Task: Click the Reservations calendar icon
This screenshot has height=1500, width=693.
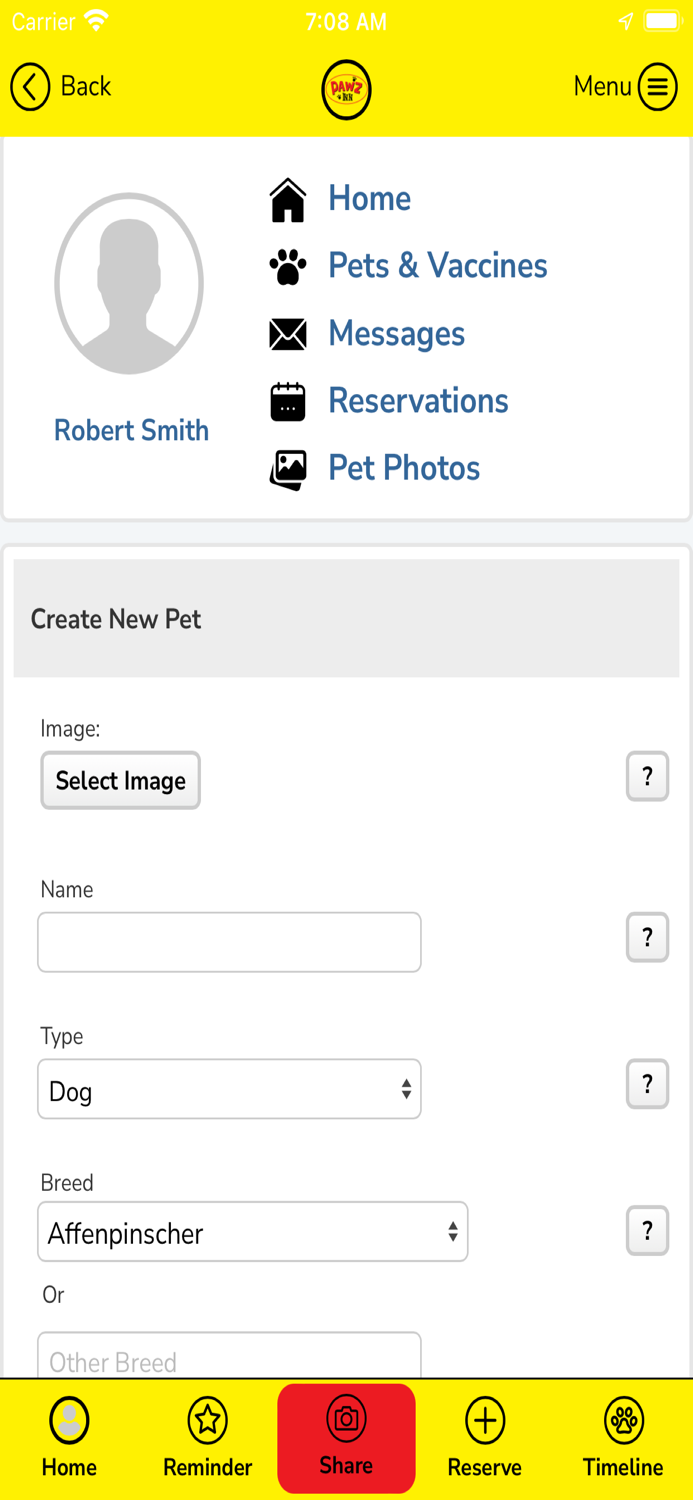Action: (288, 401)
